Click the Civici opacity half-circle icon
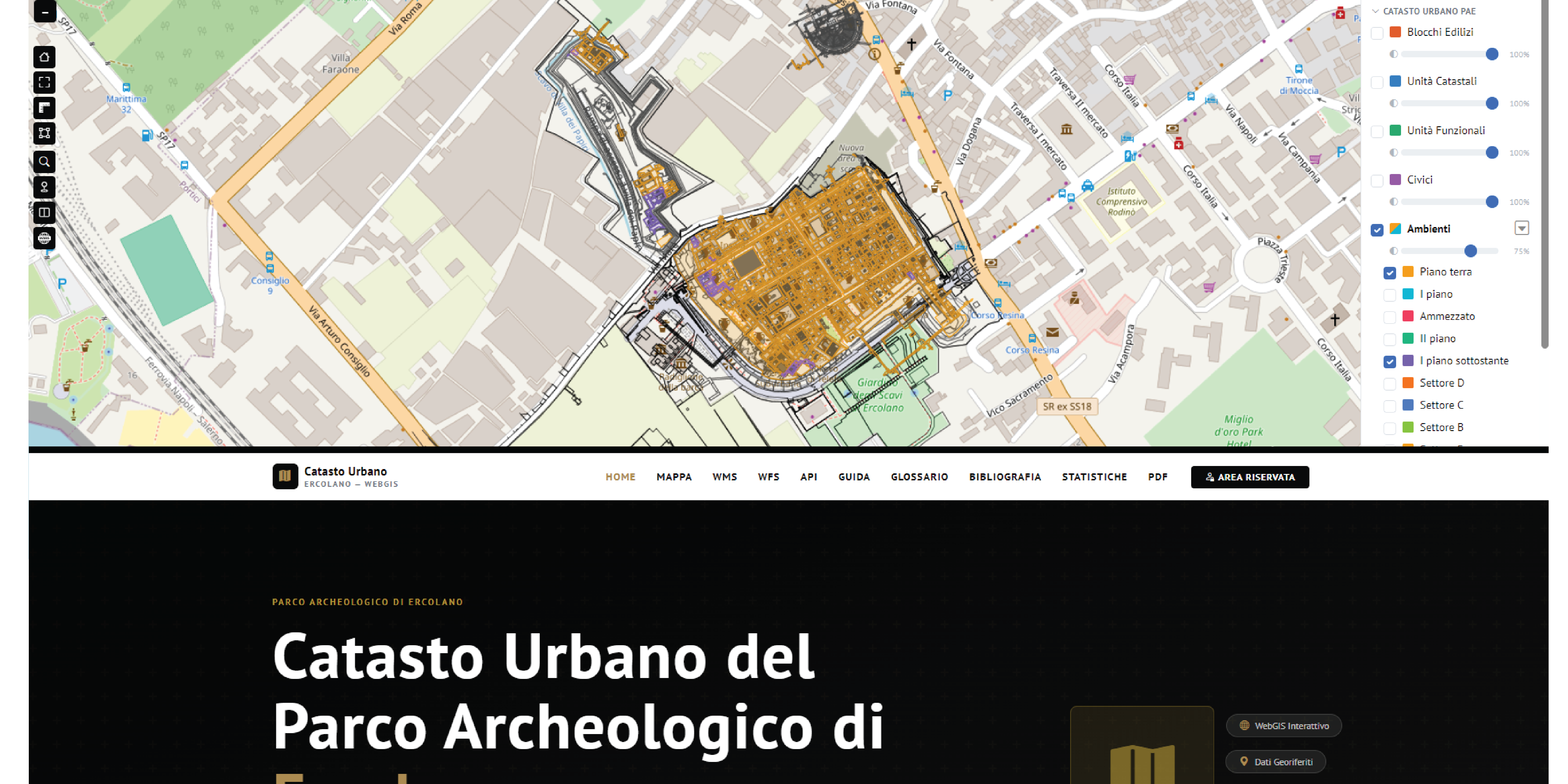This screenshot has width=1568, height=784. pyautogui.click(x=1393, y=202)
